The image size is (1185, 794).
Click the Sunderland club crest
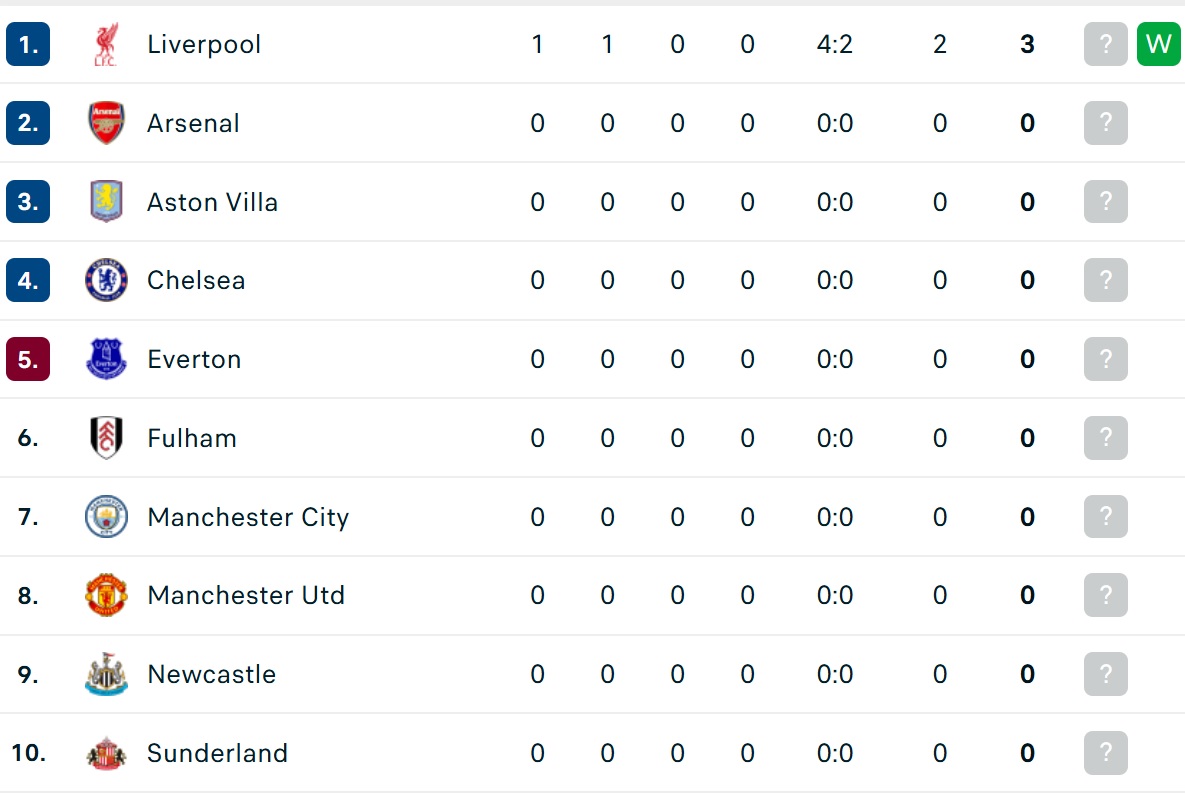click(x=106, y=753)
